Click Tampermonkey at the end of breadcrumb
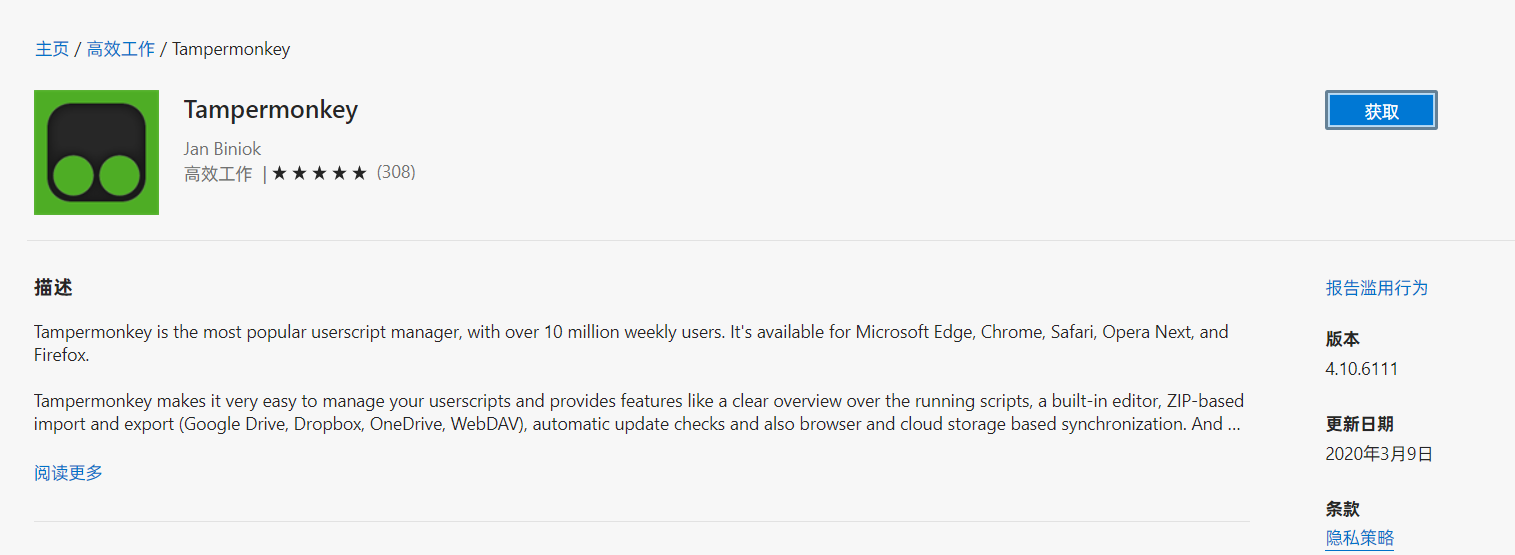The height and width of the screenshot is (555, 1515). (231, 49)
